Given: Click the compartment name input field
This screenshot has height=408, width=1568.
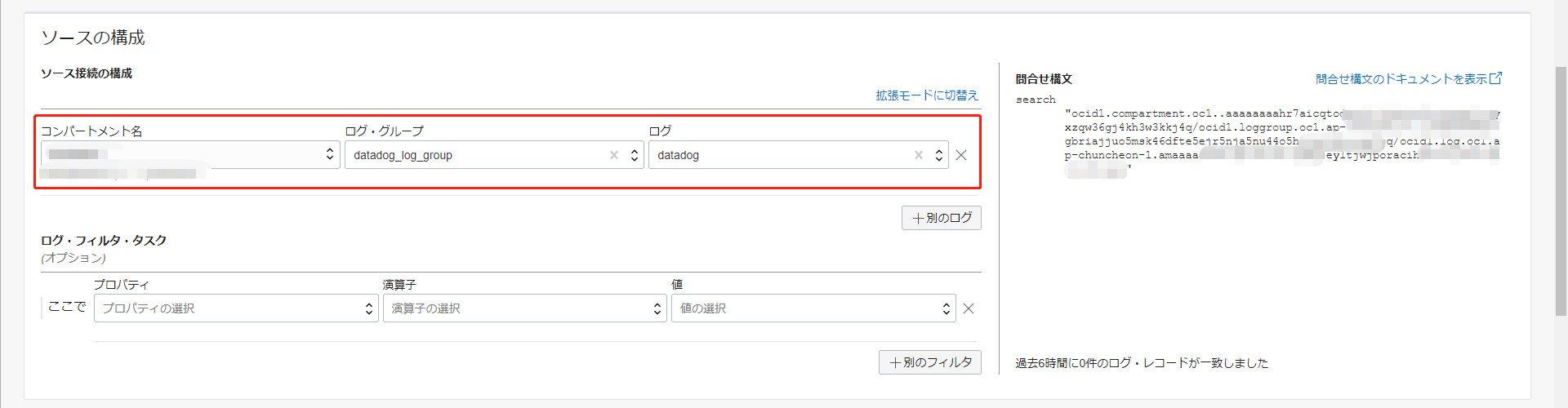Looking at the screenshot, I should click(180, 154).
